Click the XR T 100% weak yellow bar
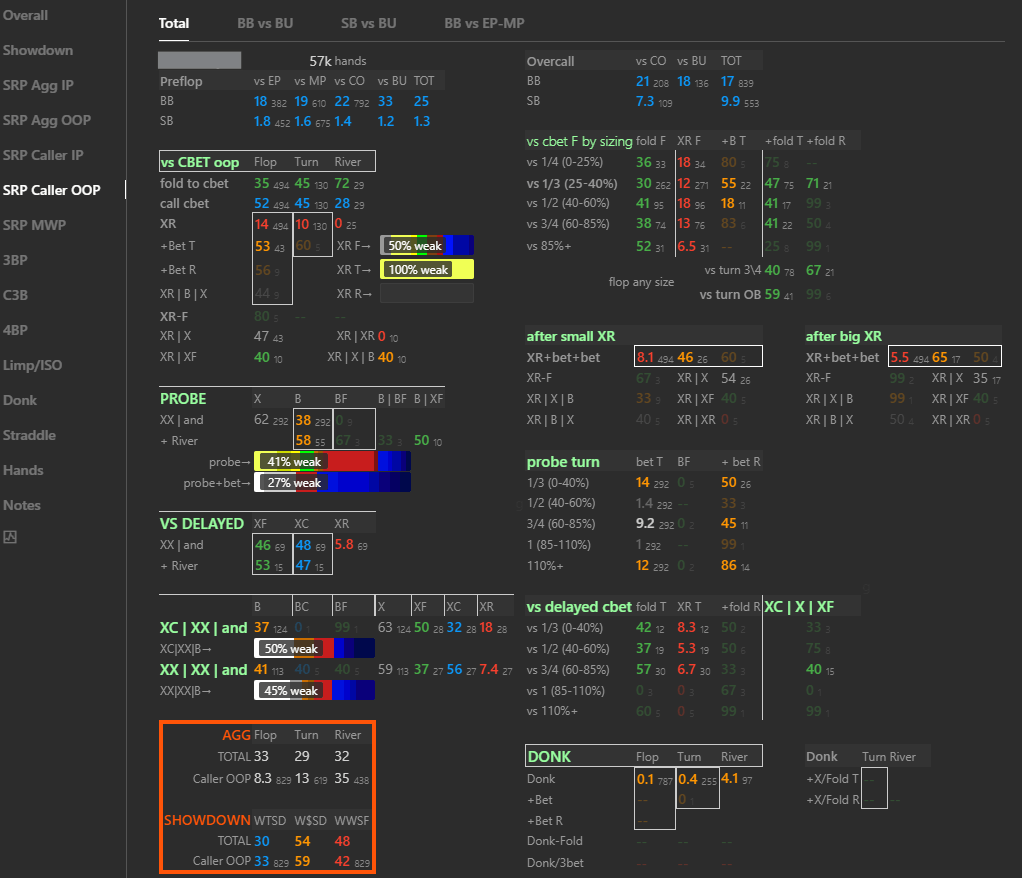This screenshot has height=878, width=1022. coord(427,269)
